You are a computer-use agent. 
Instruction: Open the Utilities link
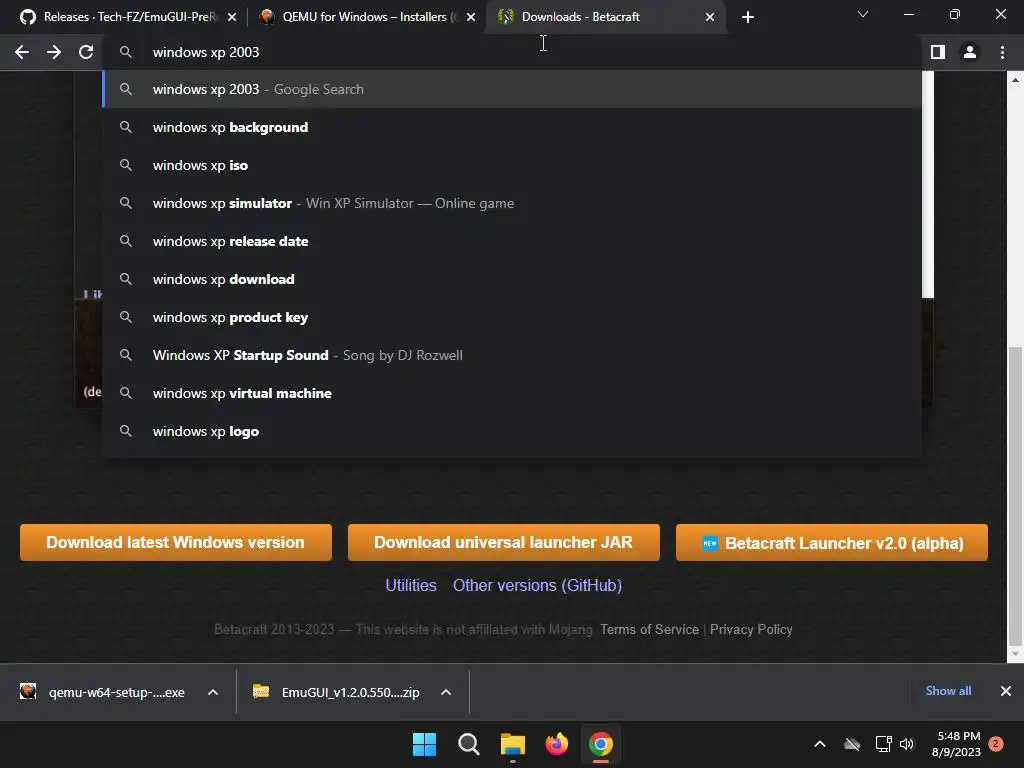click(411, 585)
